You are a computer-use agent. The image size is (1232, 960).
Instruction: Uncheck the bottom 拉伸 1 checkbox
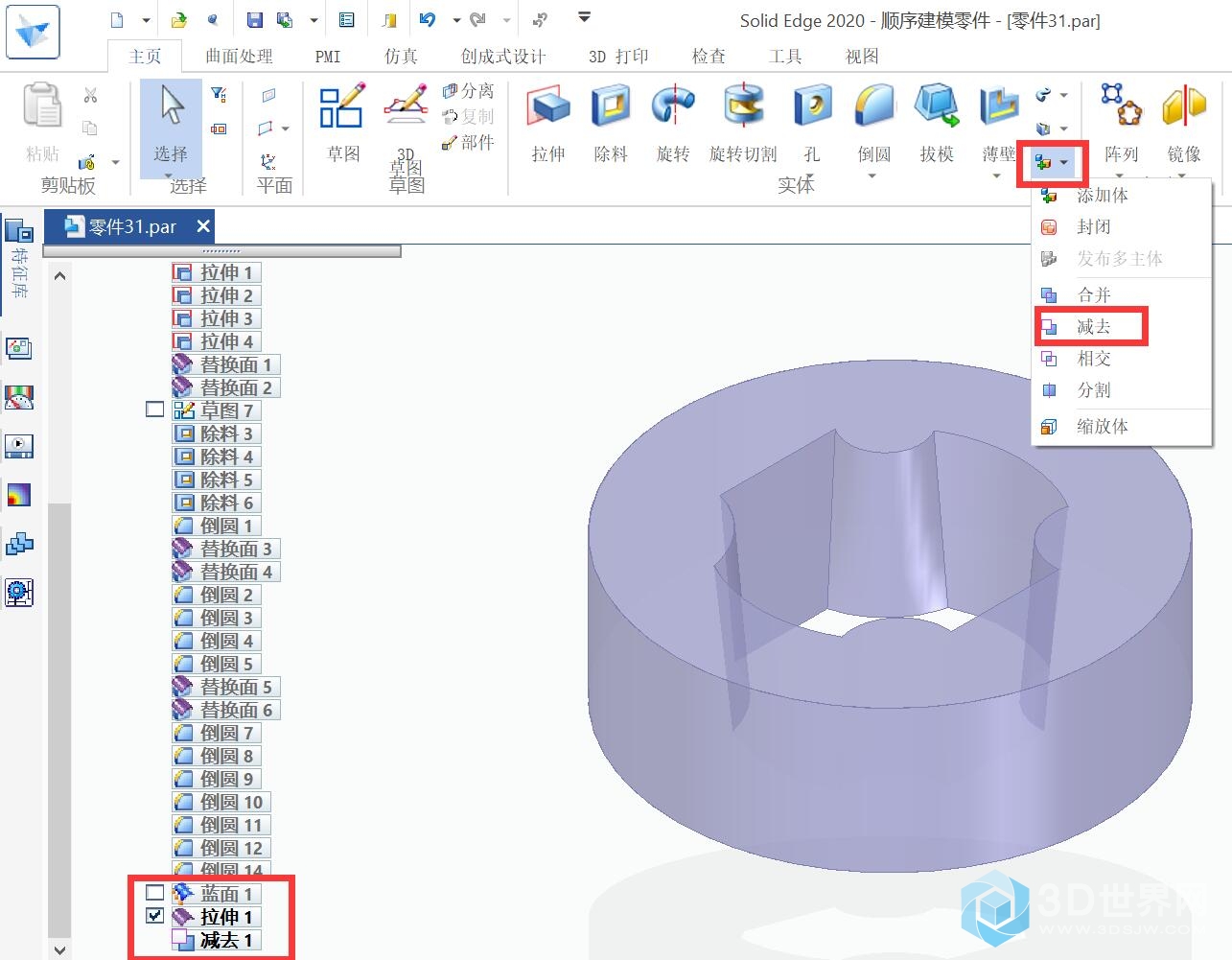tap(154, 916)
